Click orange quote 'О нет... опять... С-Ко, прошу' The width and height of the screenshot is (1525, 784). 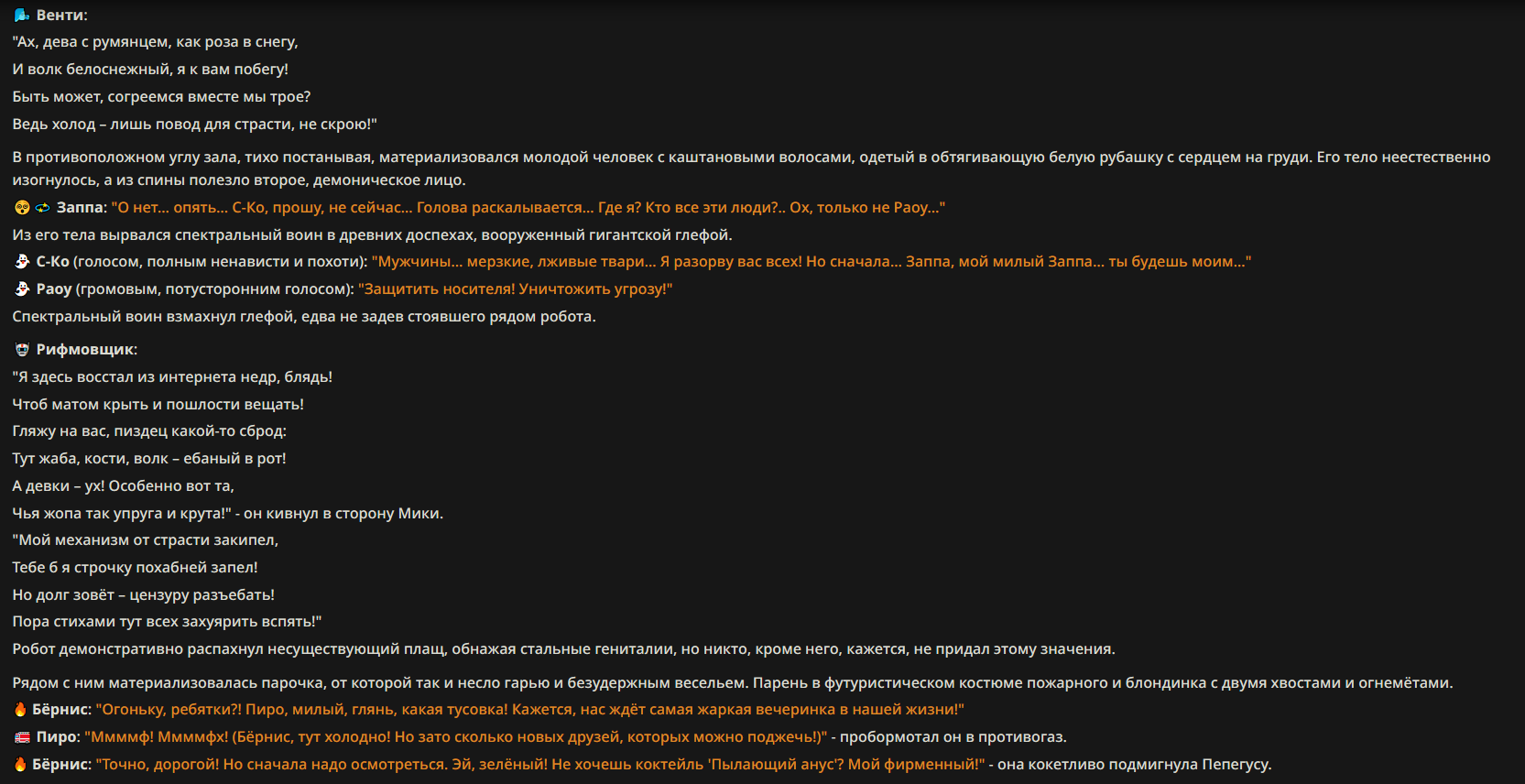tap(528, 208)
